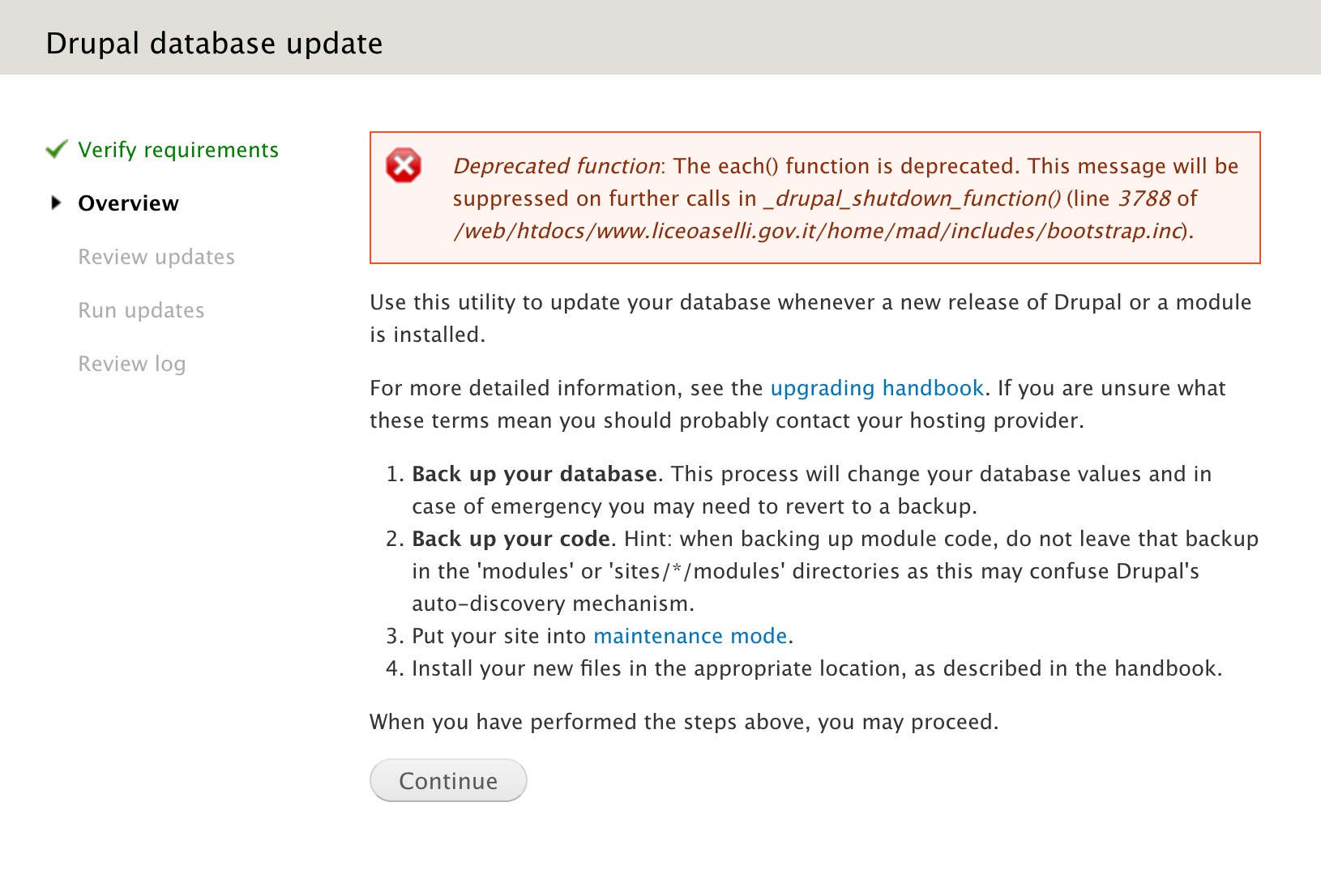The height and width of the screenshot is (896, 1321).
Task: Click the black arrow next to Overview
Action: pyautogui.click(x=56, y=203)
